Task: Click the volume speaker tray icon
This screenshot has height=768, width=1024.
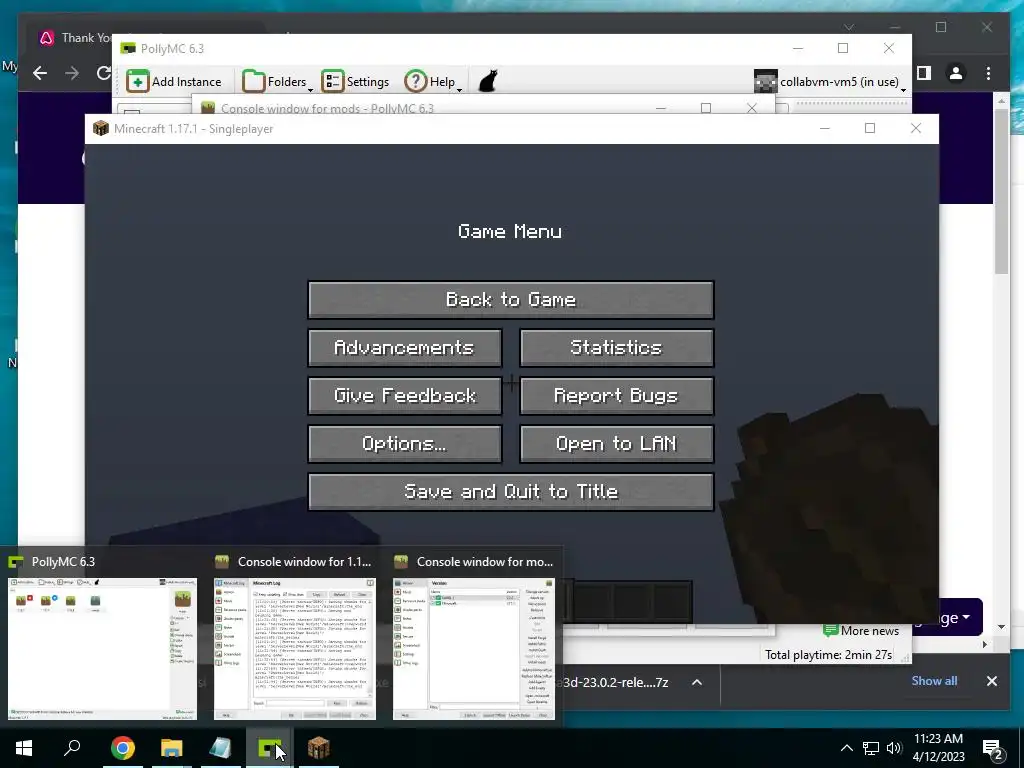Action: (x=894, y=748)
